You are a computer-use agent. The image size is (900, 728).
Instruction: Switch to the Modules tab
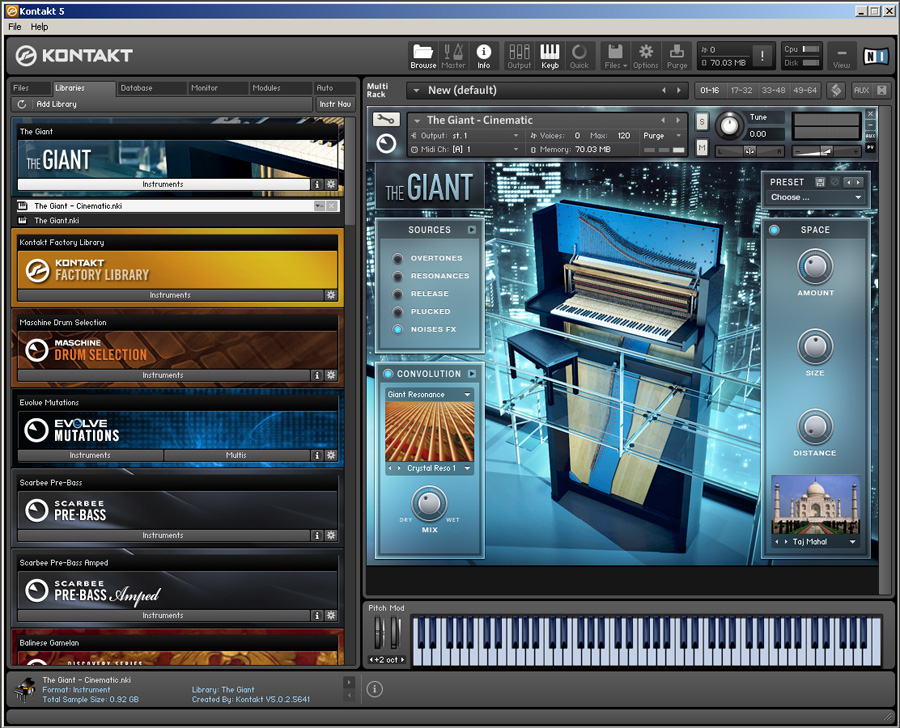(281, 88)
